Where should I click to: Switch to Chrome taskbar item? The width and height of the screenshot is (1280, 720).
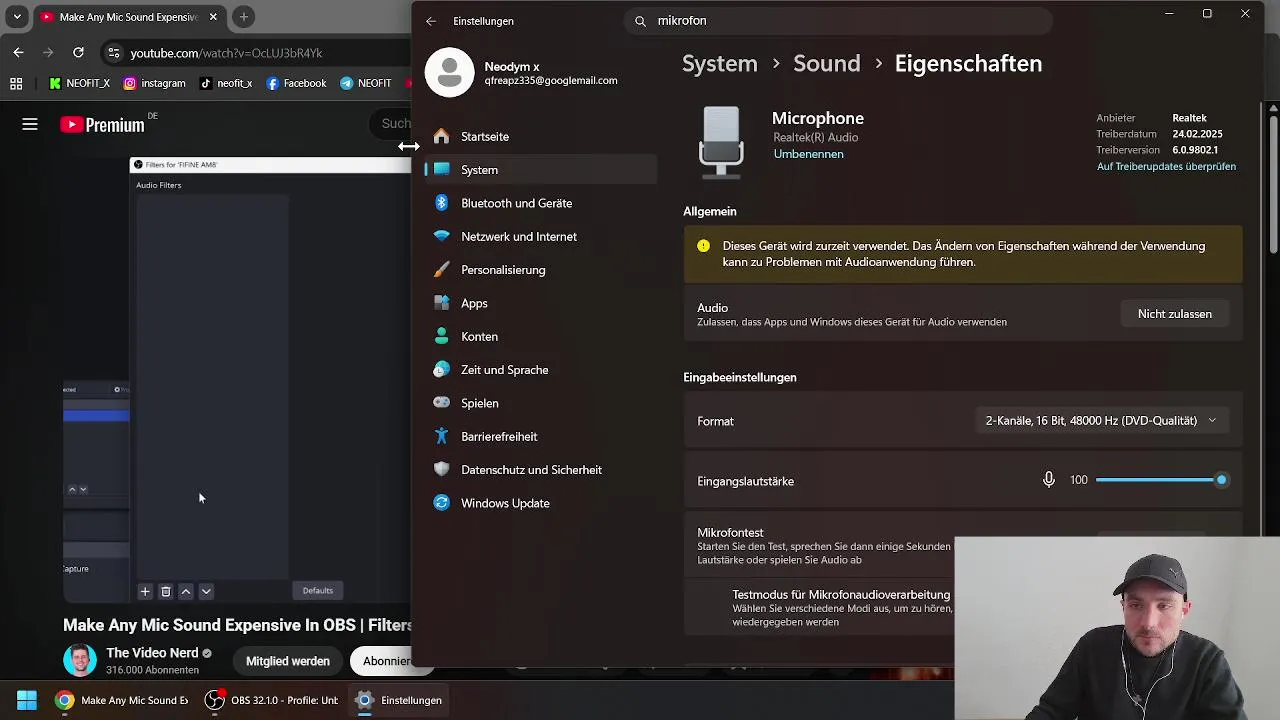122,700
